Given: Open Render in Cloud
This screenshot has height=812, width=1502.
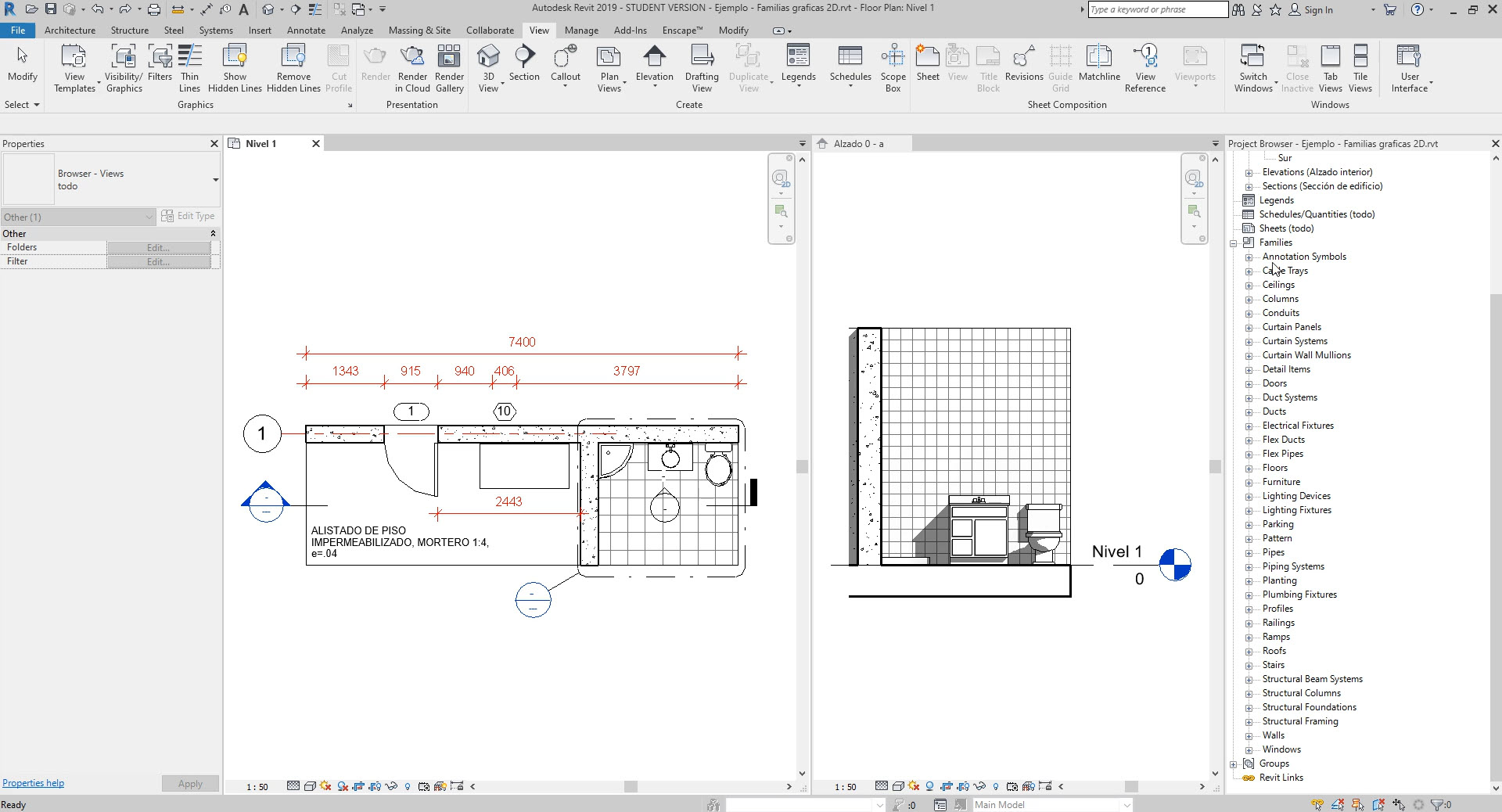Looking at the screenshot, I should [x=412, y=69].
